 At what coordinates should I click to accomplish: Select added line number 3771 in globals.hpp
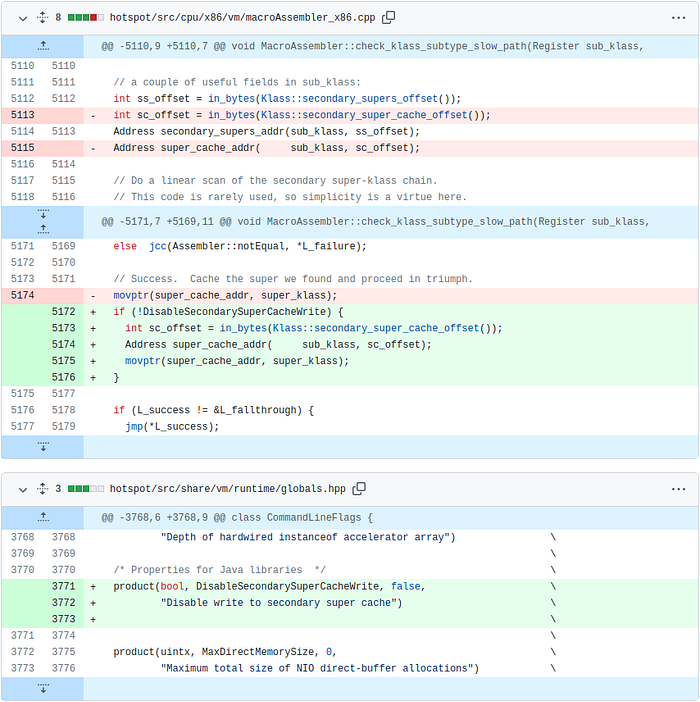coord(63,586)
